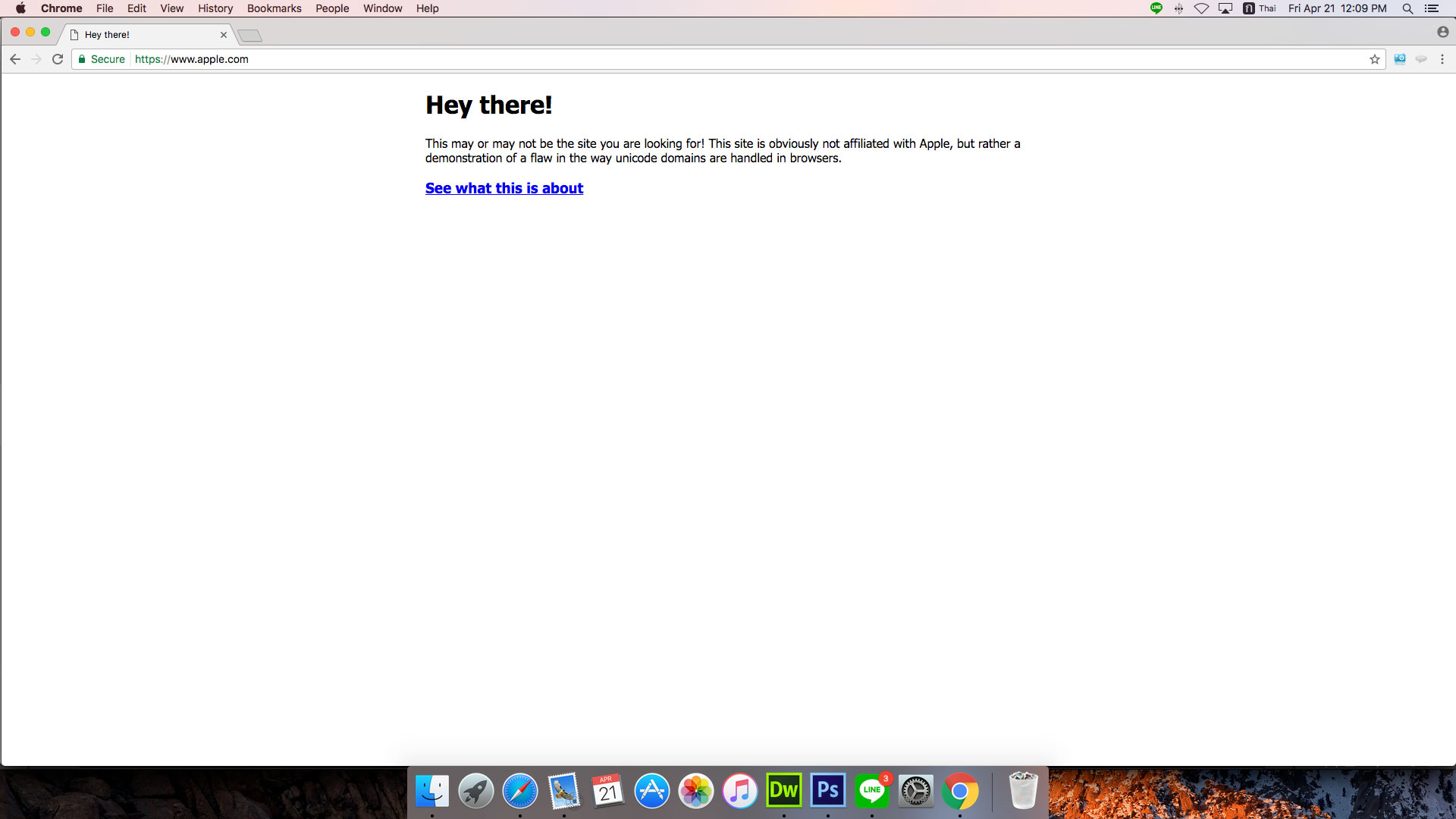Click the blue extension icon in toolbar
This screenshot has height=819, width=1456.
[x=1400, y=59]
